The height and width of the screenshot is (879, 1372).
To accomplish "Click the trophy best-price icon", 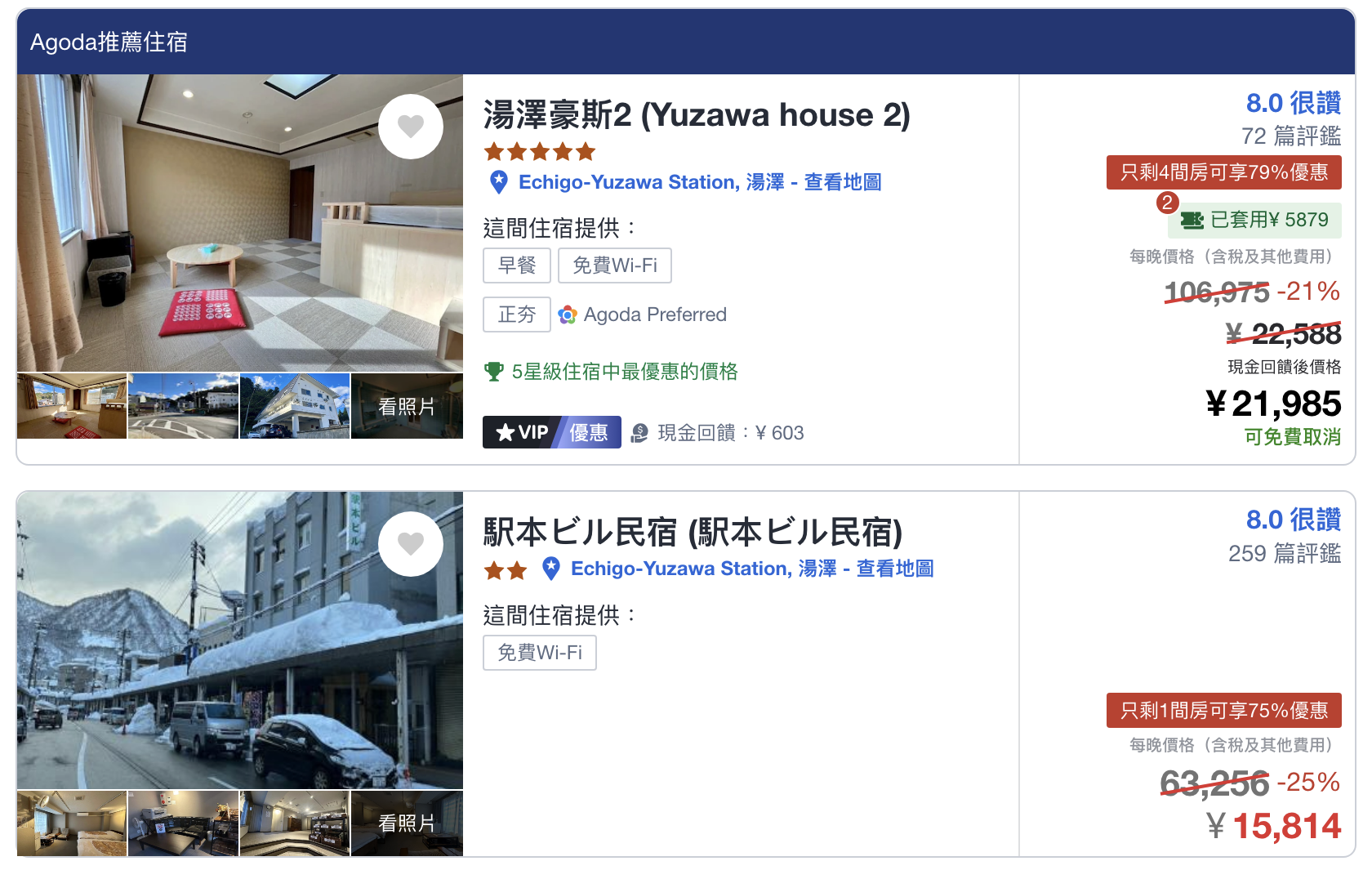I will pos(493,372).
